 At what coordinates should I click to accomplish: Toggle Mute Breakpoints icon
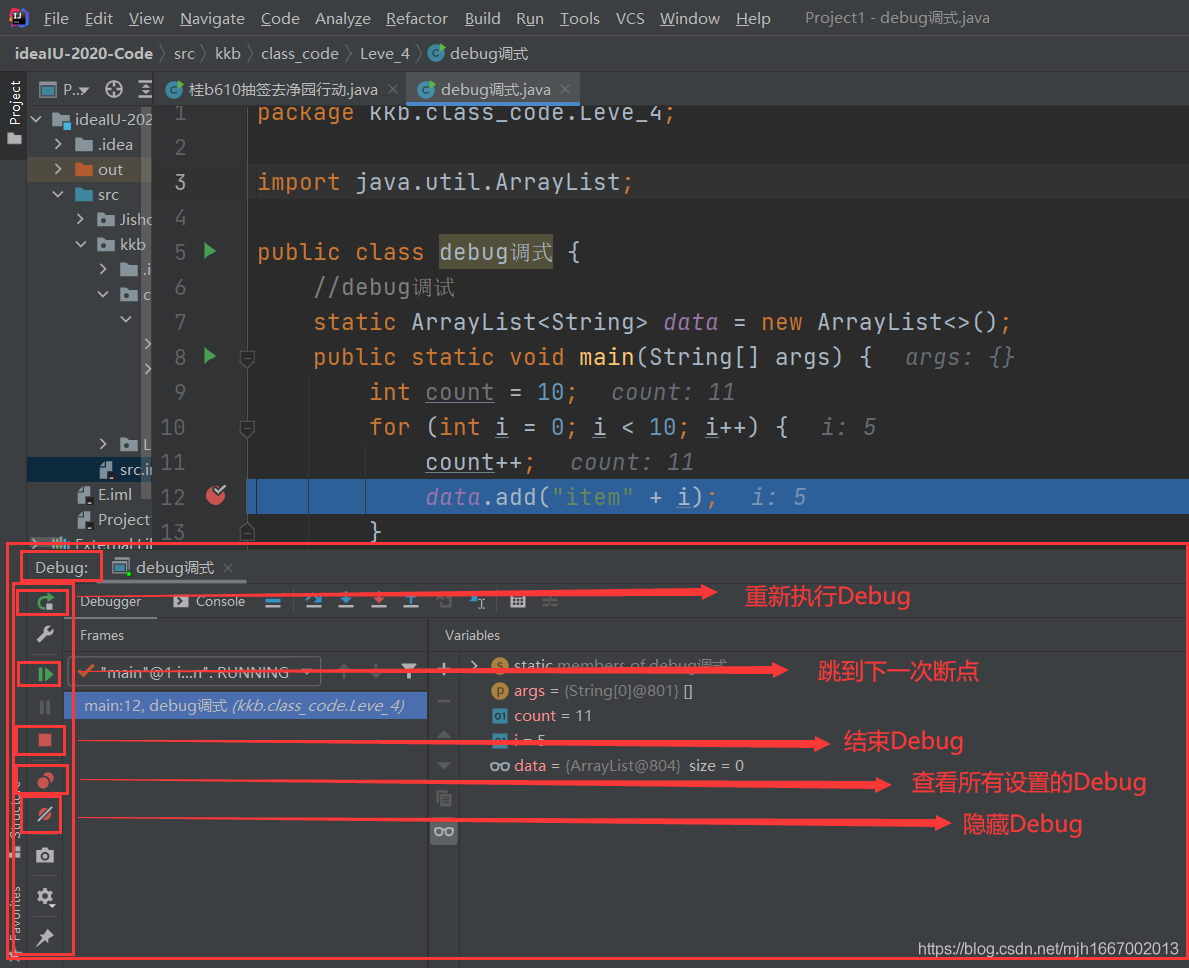pyautogui.click(x=45, y=815)
